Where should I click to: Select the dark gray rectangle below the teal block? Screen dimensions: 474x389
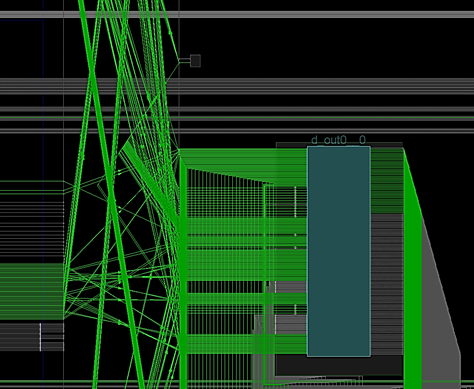[339, 365]
